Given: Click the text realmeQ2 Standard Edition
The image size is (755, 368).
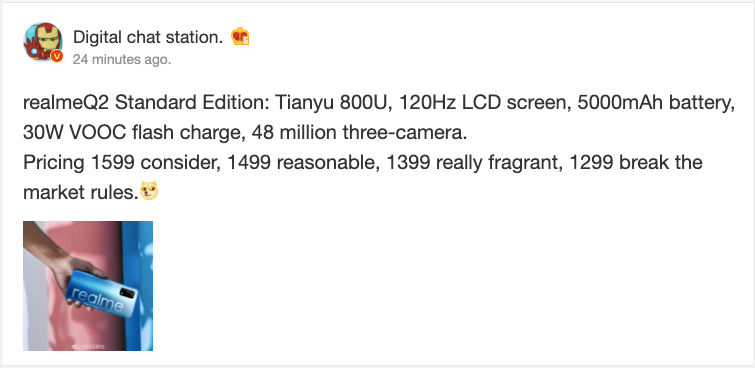Looking at the screenshot, I should 146,103.
